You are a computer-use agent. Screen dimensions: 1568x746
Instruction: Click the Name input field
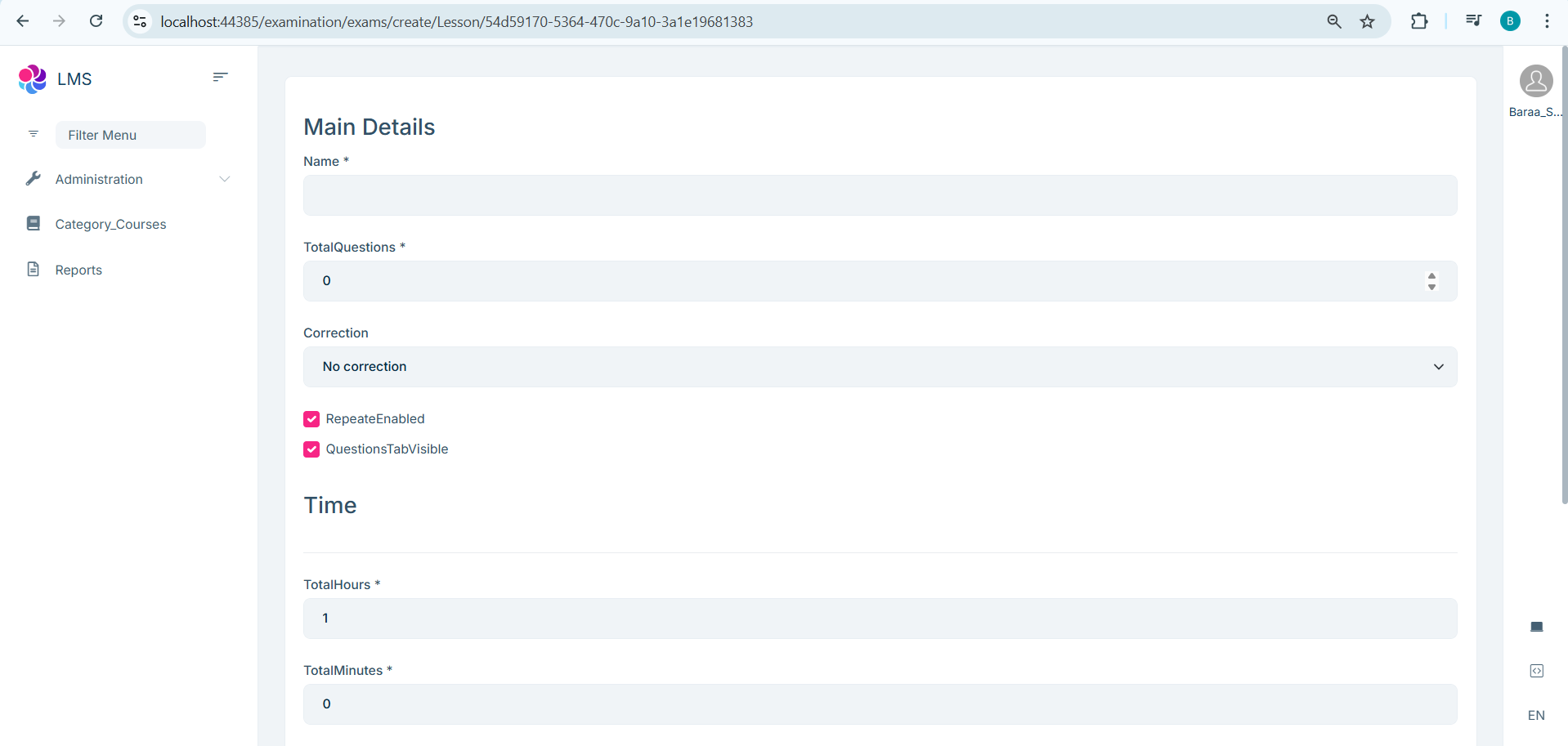880,195
